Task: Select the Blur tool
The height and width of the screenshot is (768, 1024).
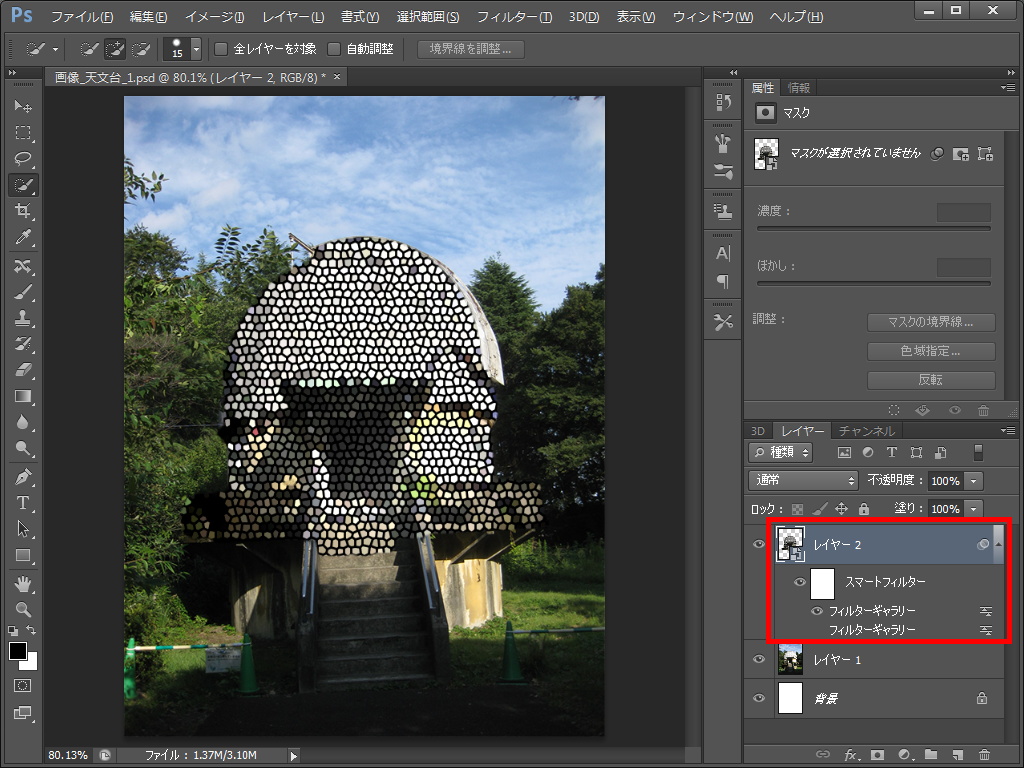Action: point(23,422)
